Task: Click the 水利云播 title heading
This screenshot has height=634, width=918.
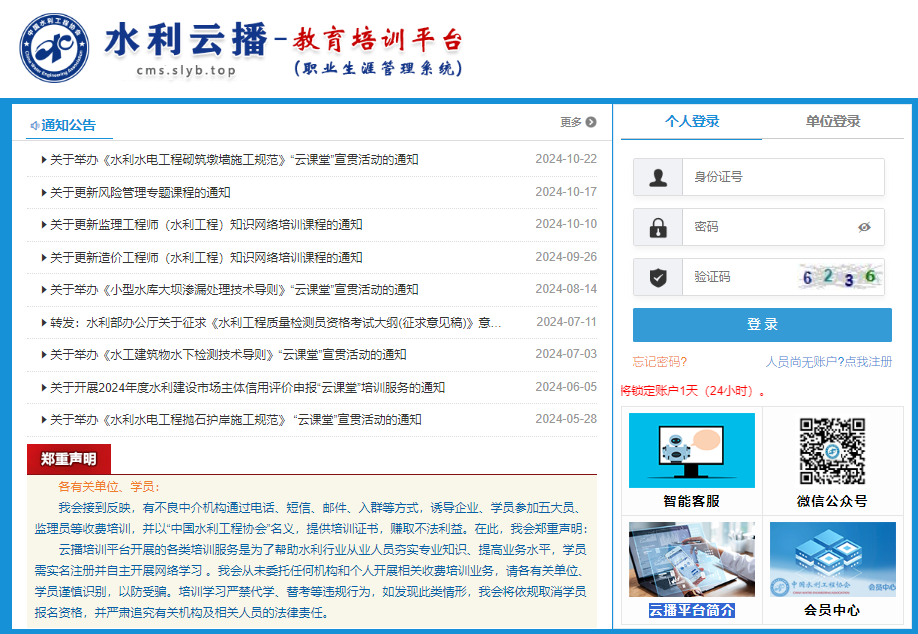Action: point(186,40)
